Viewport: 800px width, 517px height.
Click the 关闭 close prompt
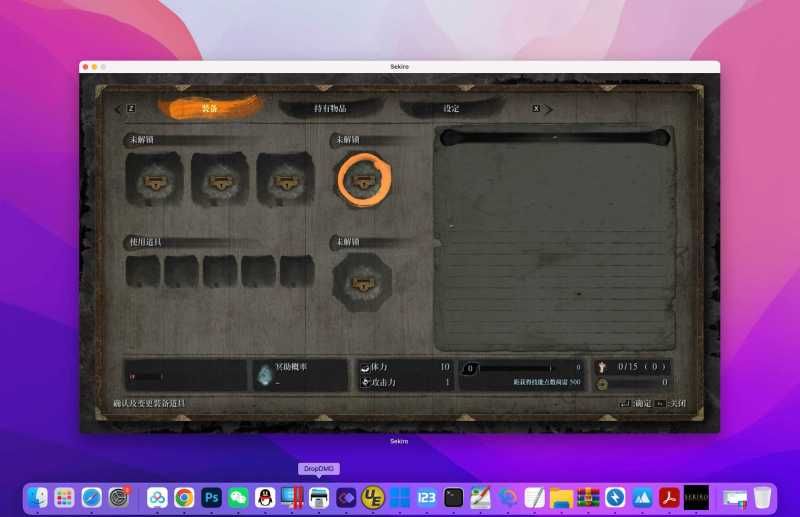(671, 403)
